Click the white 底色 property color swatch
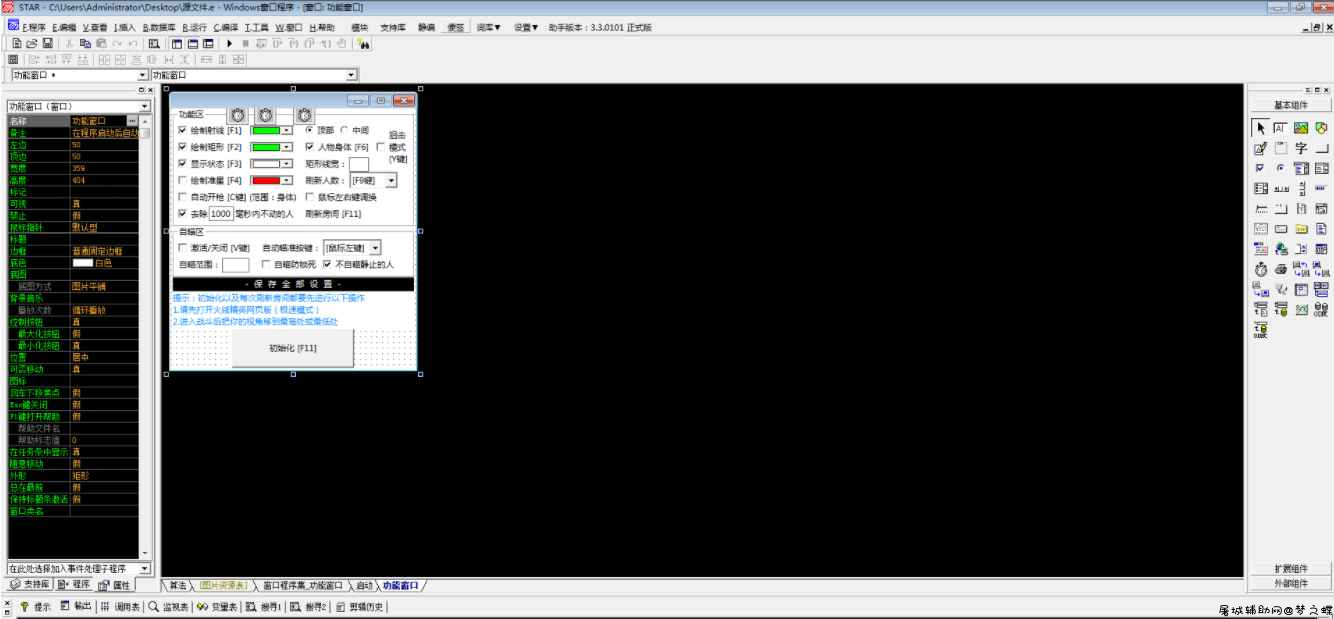Screen dimensions: 1334x619 point(82,263)
